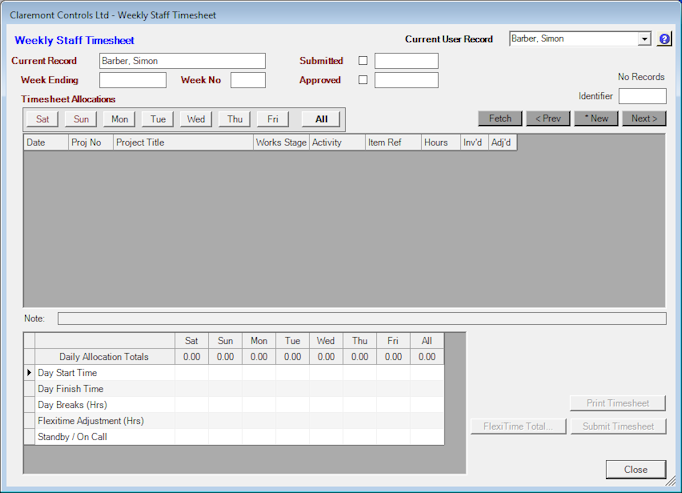Select the Thu day filter button
Screen dimensions: 682x493
click(235, 119)
